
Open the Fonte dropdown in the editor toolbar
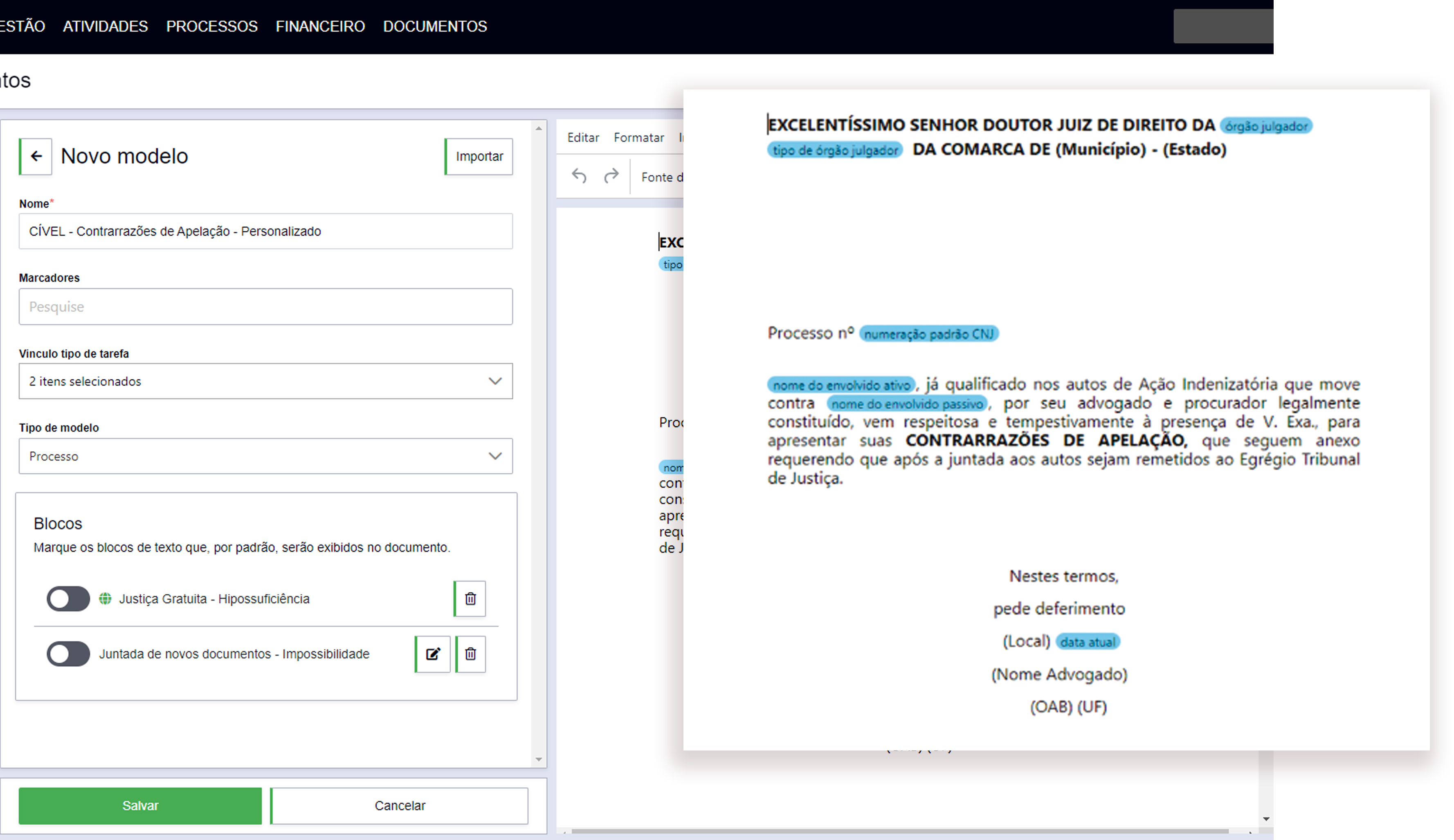tap(662, 177)
